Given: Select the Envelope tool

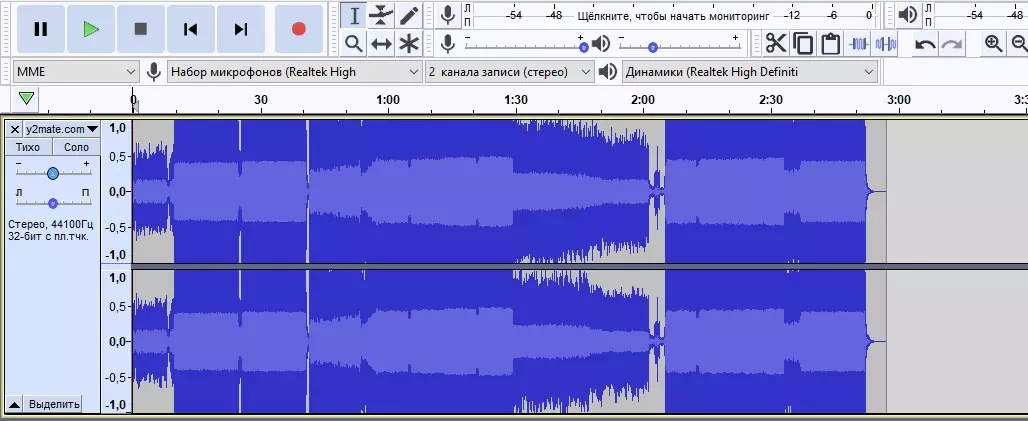Looking at the screenshot, I should [x=381, y=15].
